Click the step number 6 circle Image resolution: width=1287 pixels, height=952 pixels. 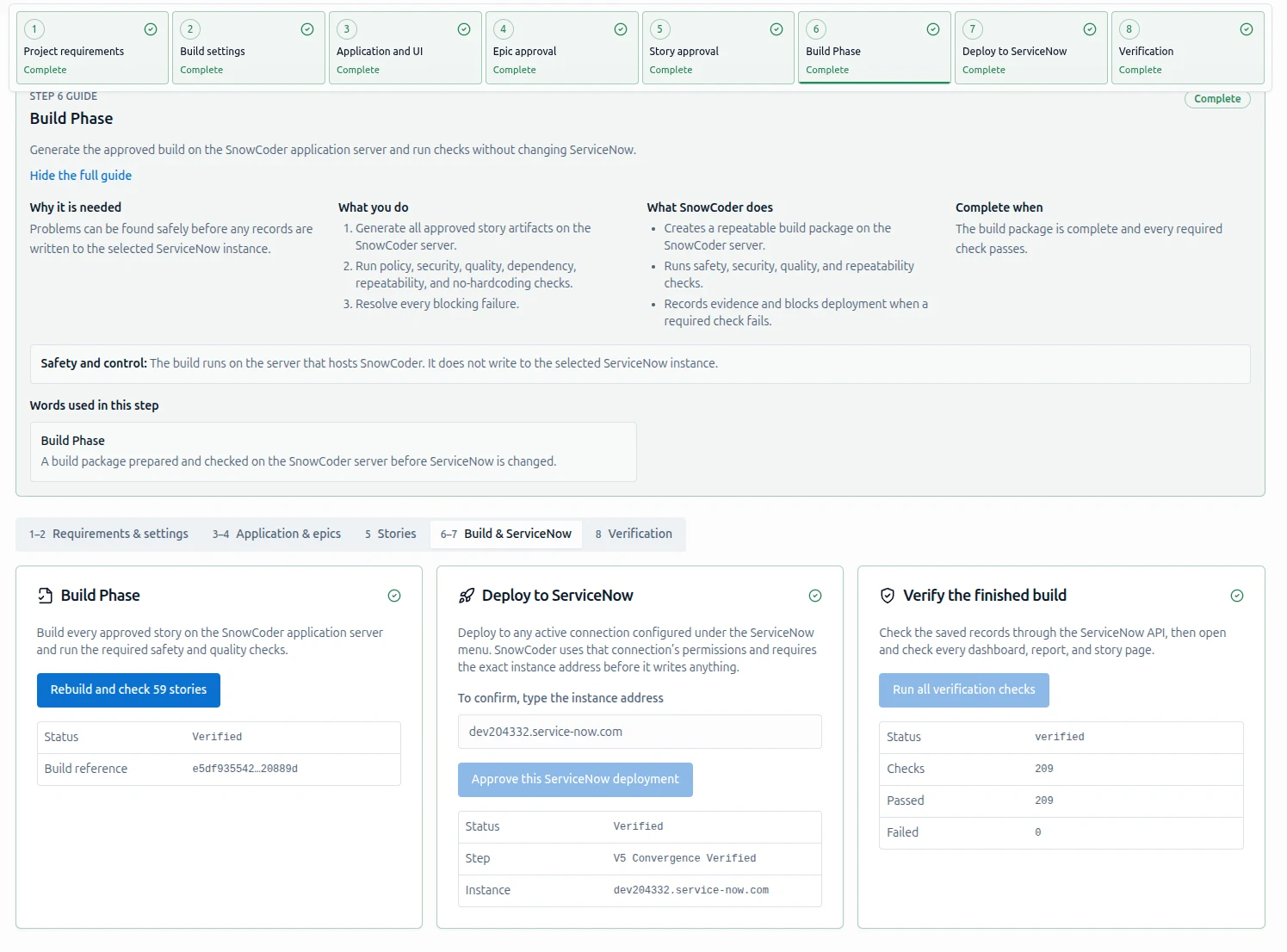click(816, 29)
